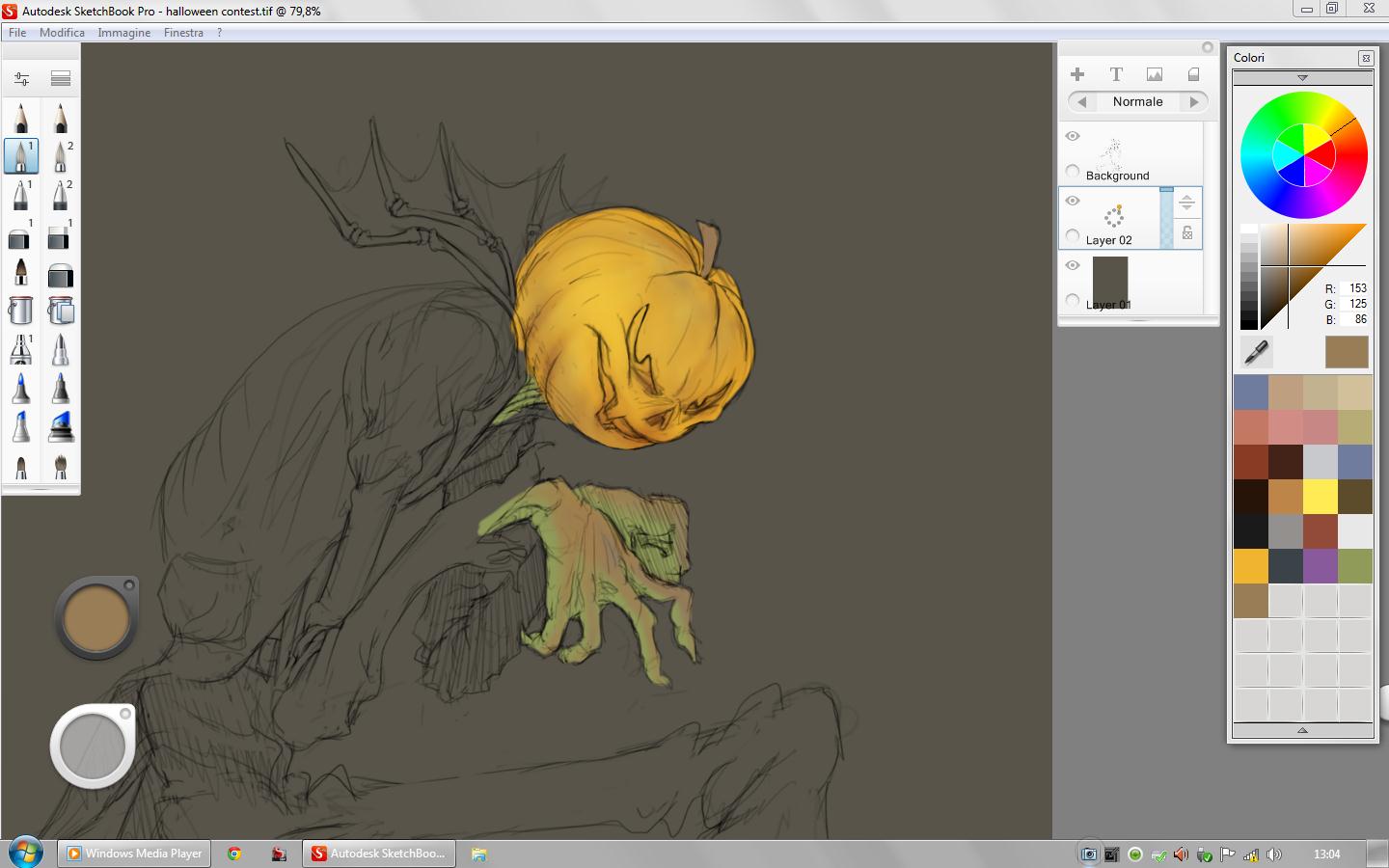Viewport: 1389px width, 868px height.
Task: Open the Modifica menu
Action: click(62, 32)
